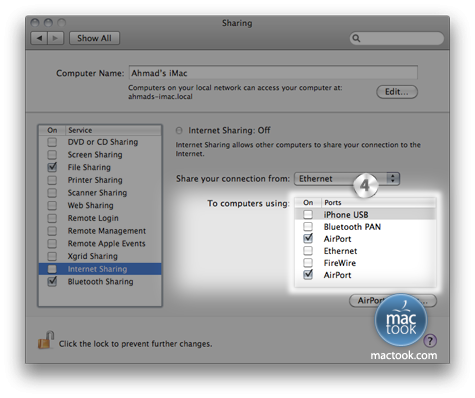Click the Show All button
Screen dimensions: 475x398
tap(94, 38)
